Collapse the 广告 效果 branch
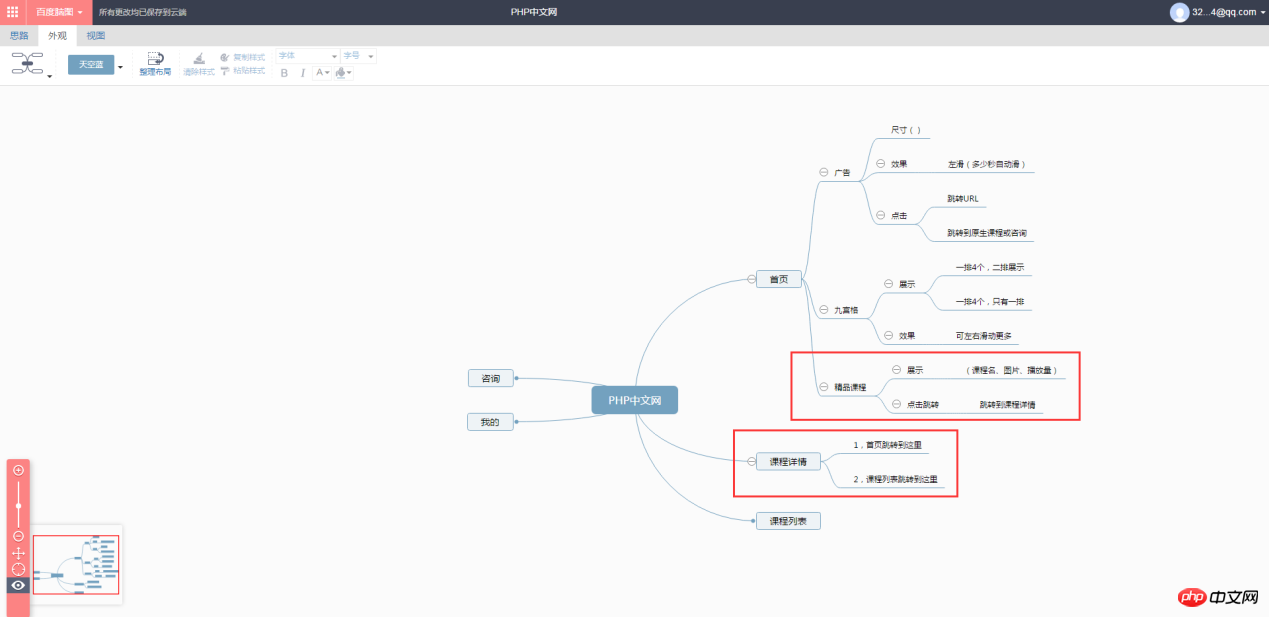Viewport: 1269px width, 617px height. [x=880, y=163]
